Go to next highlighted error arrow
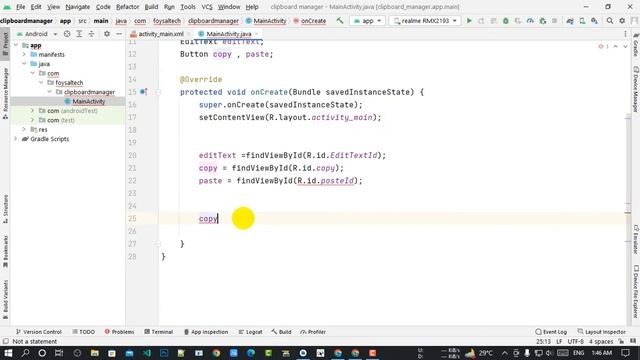Image resolution: width=640 pixels, height=360 pixels. [x=625, y=47]
